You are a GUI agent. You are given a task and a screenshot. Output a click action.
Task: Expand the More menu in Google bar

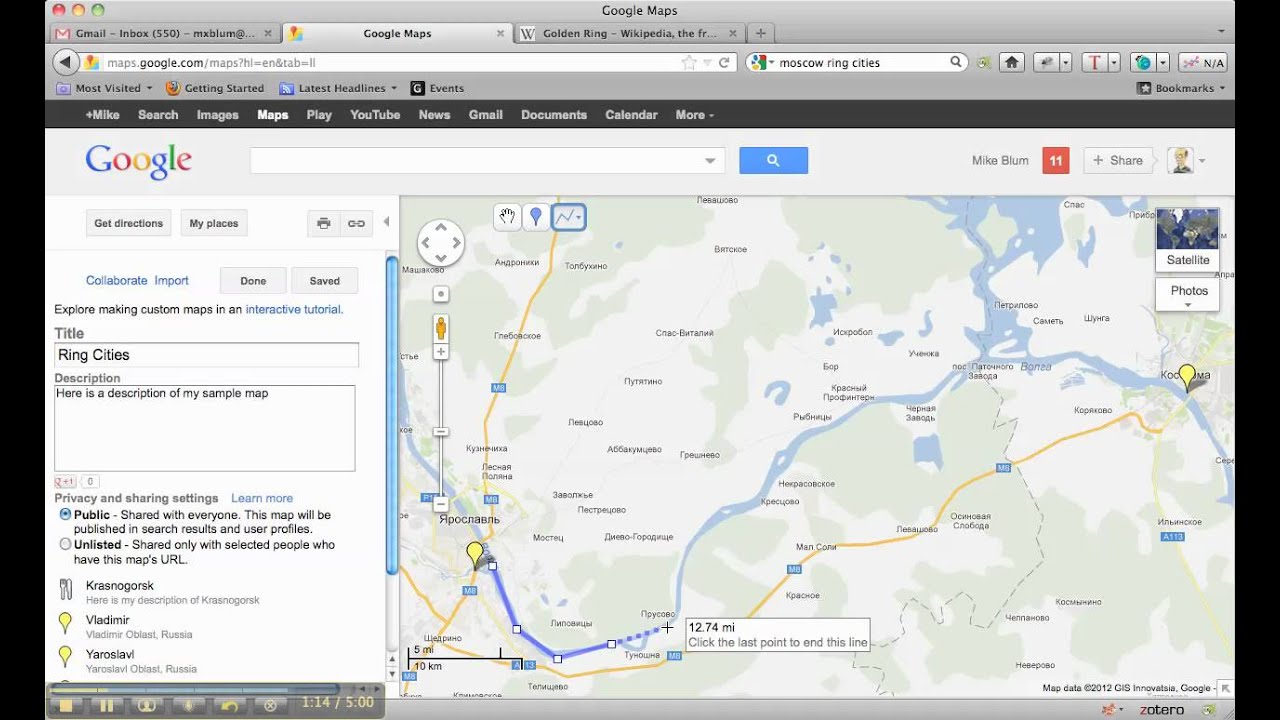click(x=694, y=115)
